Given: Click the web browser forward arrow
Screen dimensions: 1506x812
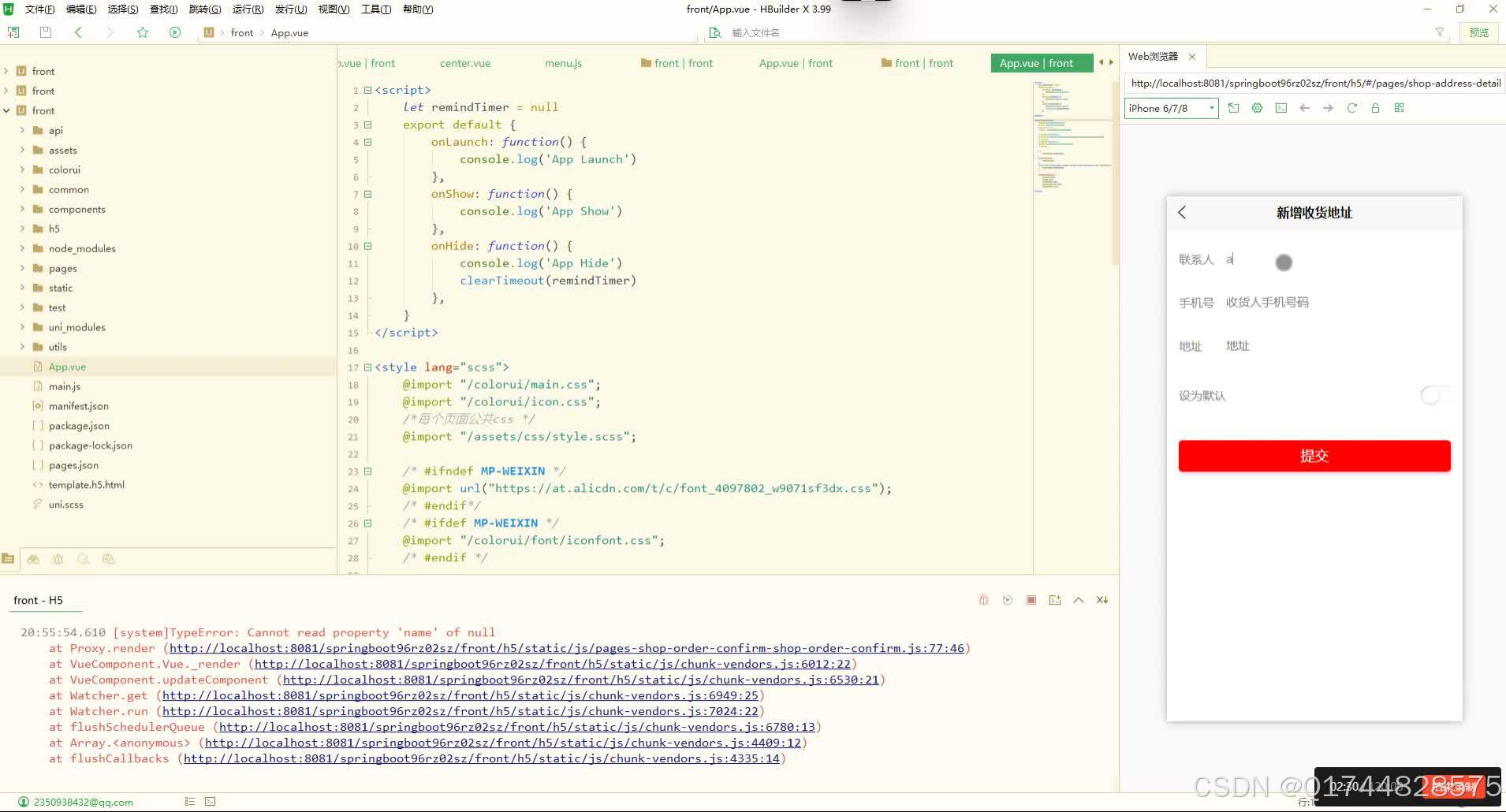Looking at the screenshot, I should point(1329,108).
